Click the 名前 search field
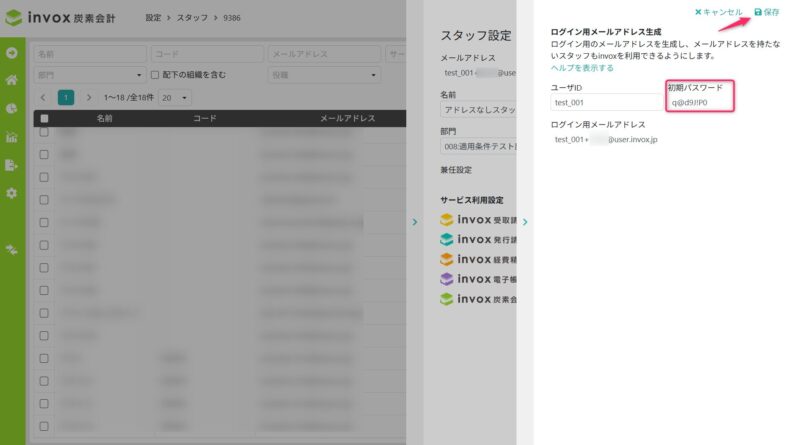This screenshot has height=445, width=800. [90, 54]
